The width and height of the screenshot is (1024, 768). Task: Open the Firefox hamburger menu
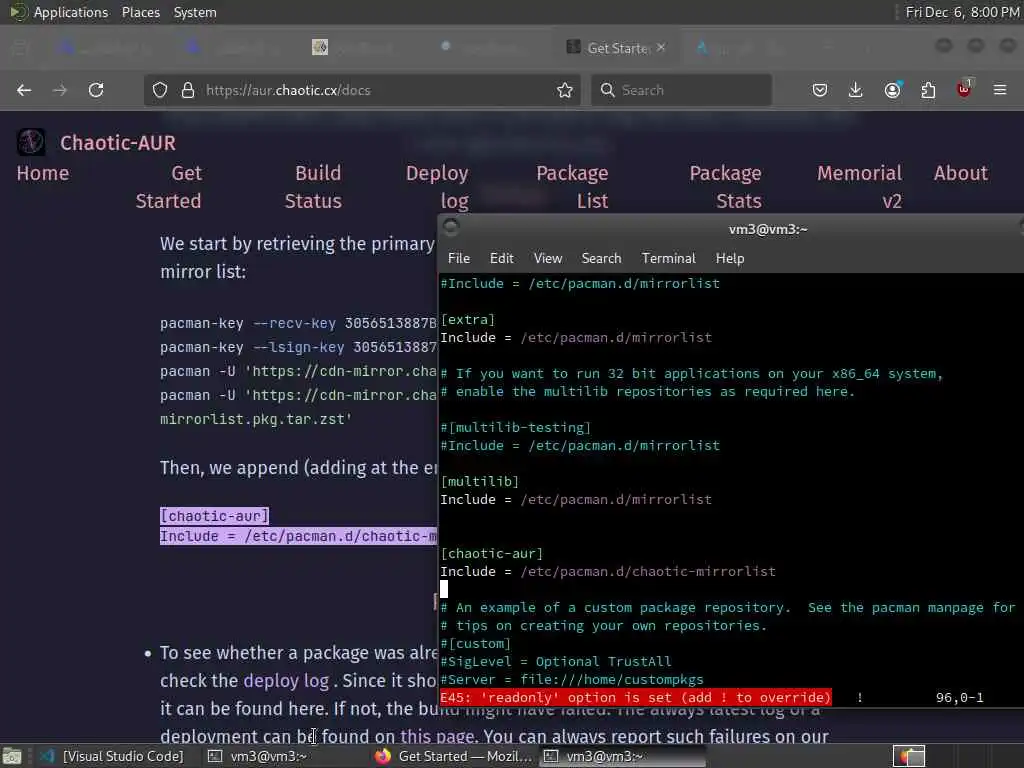click(x=1000, y=90)
